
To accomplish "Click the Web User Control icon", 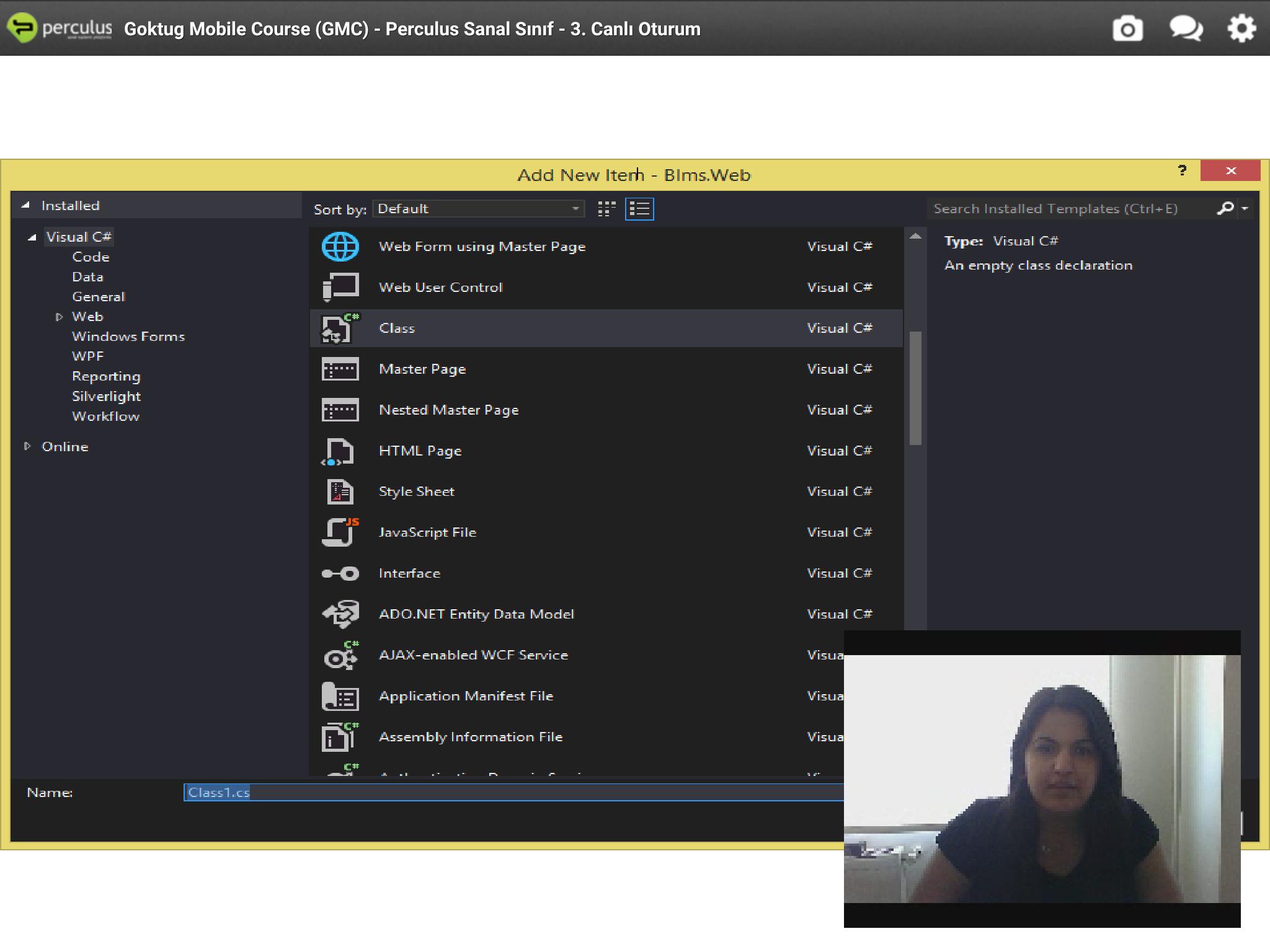I will tap(340, 288).
